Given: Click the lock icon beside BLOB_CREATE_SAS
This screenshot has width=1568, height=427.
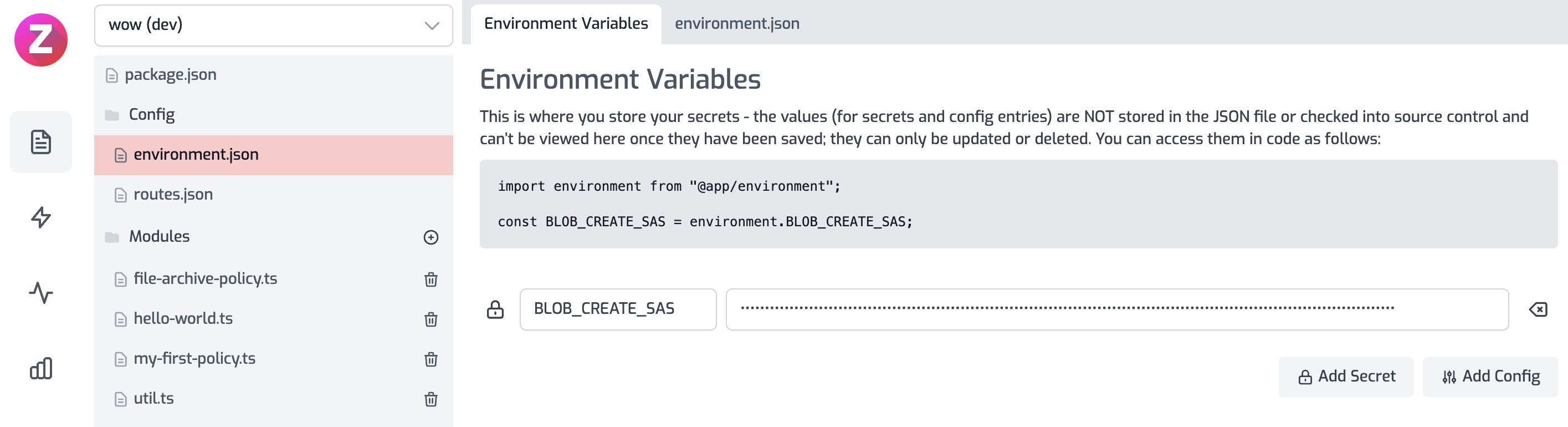Looking at the screenshot, I should click(495, 309).
